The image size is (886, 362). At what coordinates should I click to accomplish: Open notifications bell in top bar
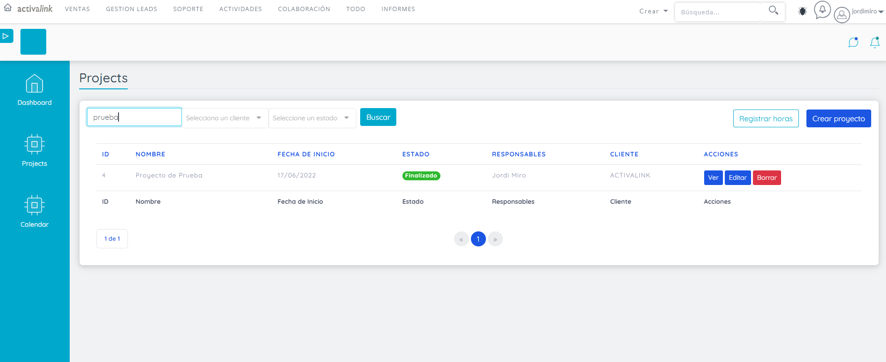tap(822, 10)
